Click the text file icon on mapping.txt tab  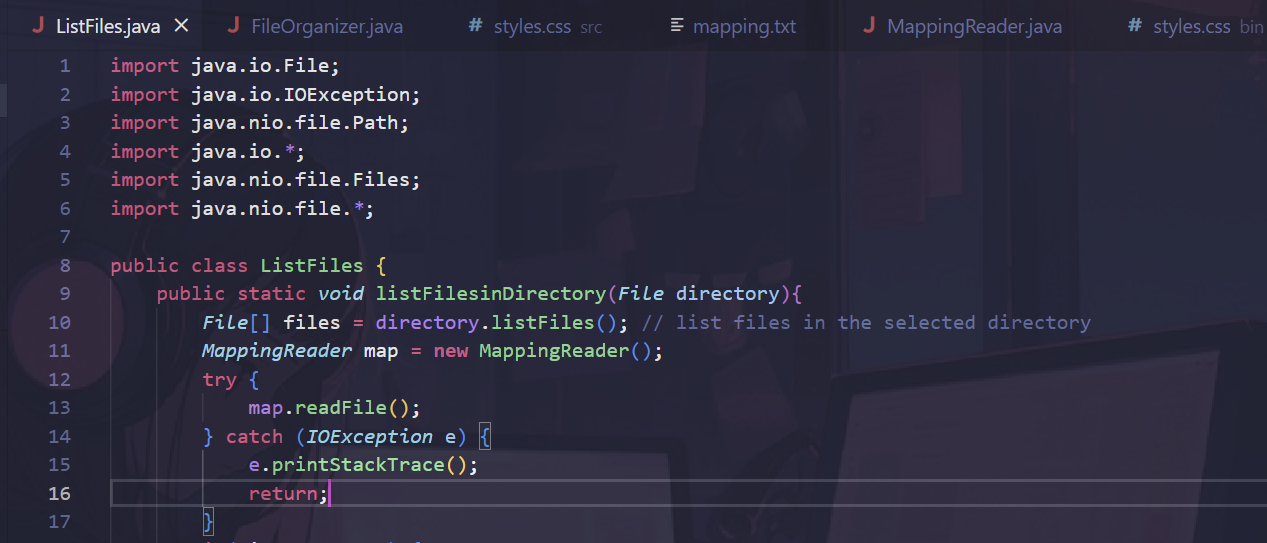677,26
